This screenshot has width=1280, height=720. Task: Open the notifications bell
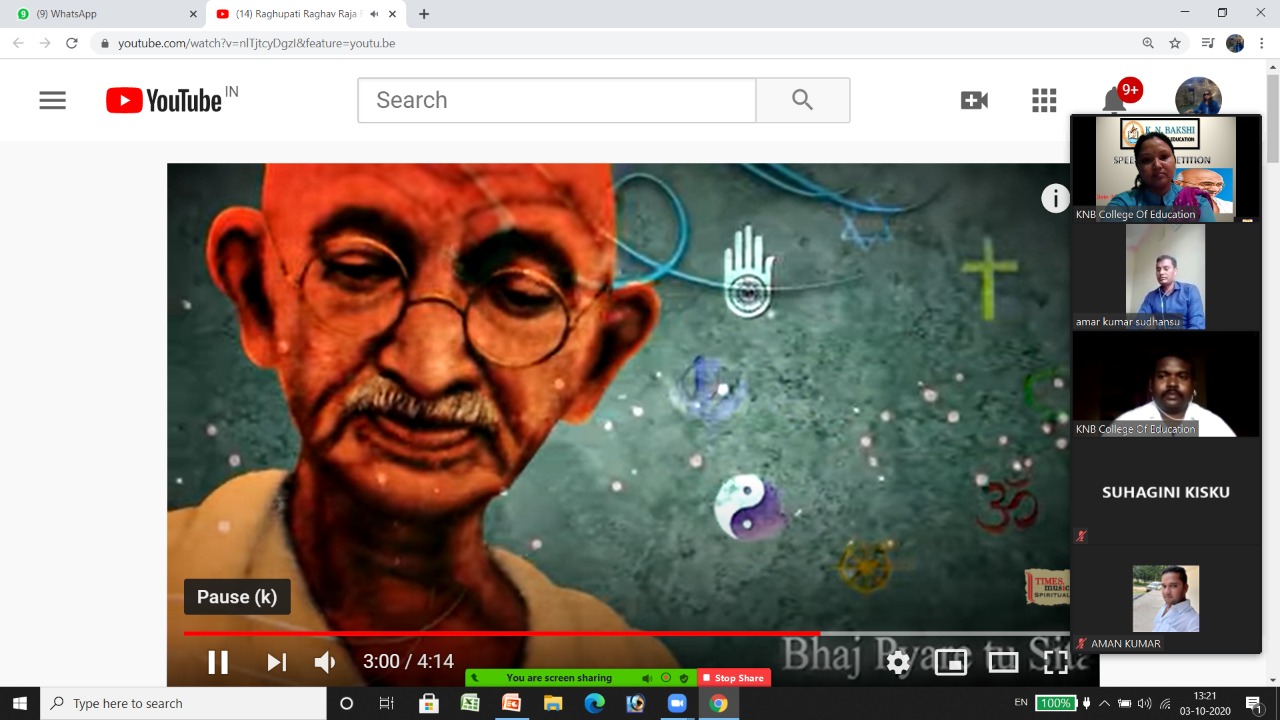(1114, 100)
